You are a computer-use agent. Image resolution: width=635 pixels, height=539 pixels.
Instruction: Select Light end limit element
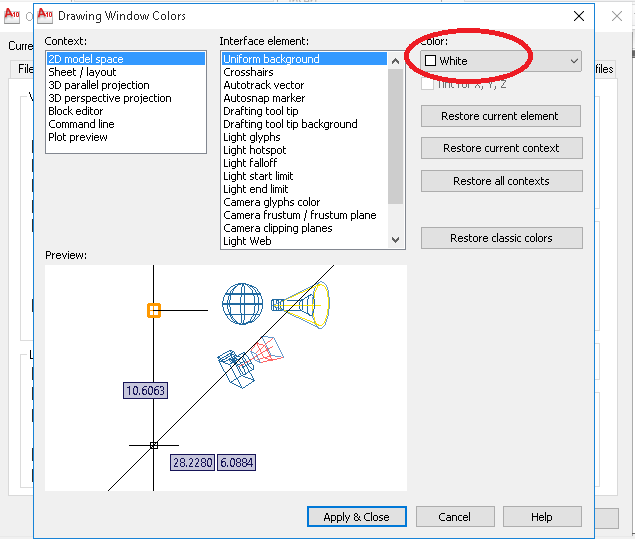tap(304, 189)
